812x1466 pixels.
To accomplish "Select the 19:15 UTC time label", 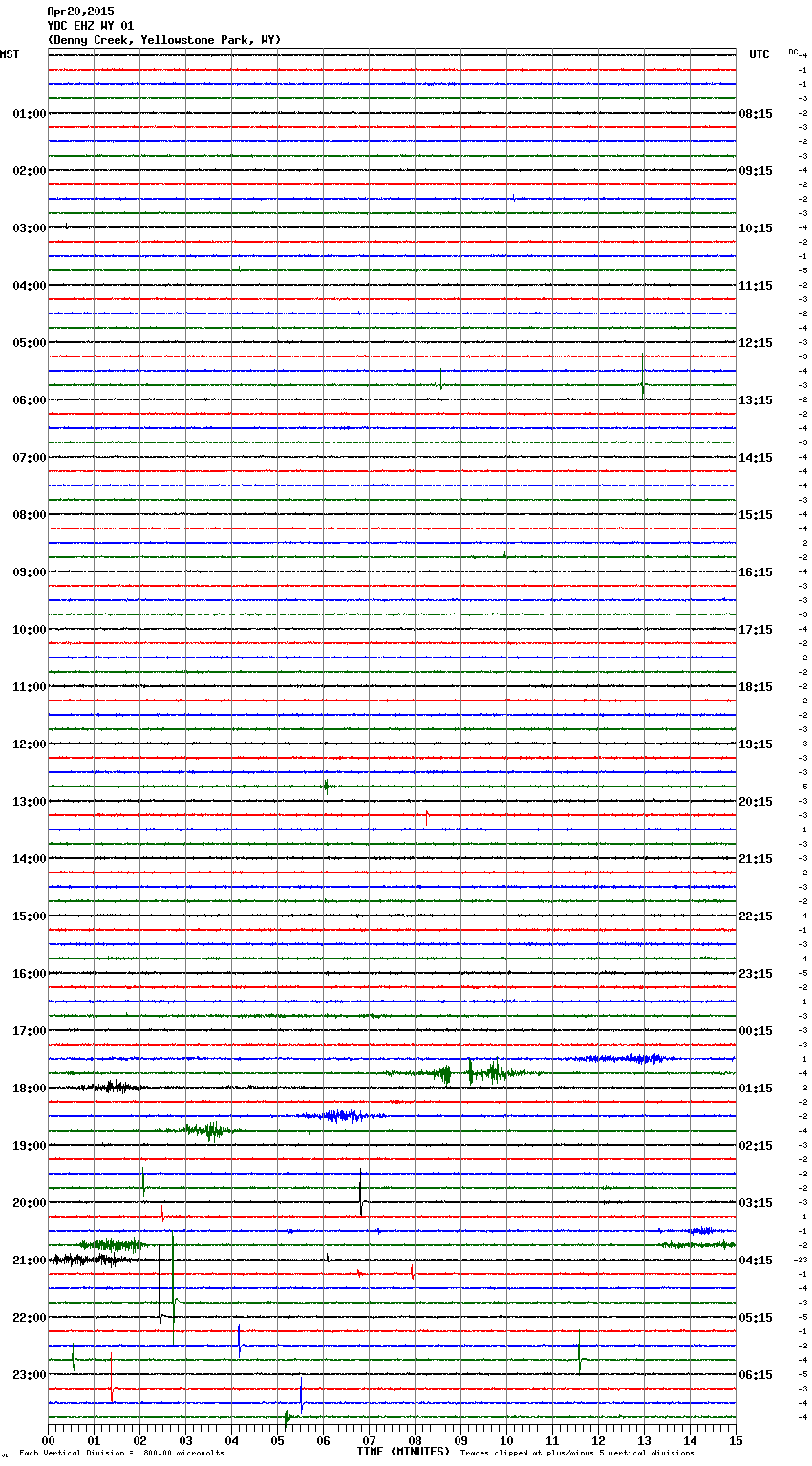I will coord(756,744).
